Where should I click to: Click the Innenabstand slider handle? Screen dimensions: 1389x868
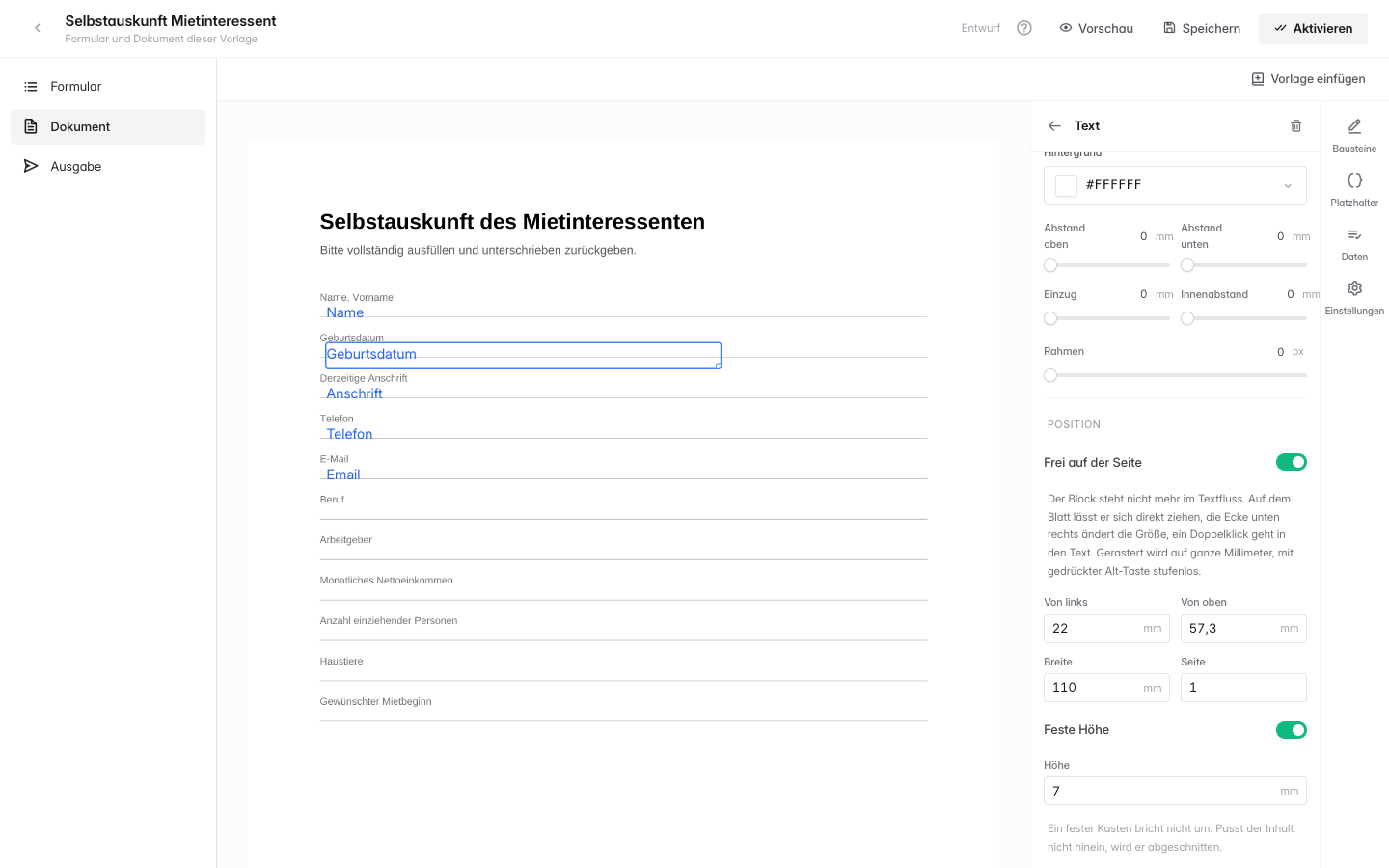pos(1187,318)
